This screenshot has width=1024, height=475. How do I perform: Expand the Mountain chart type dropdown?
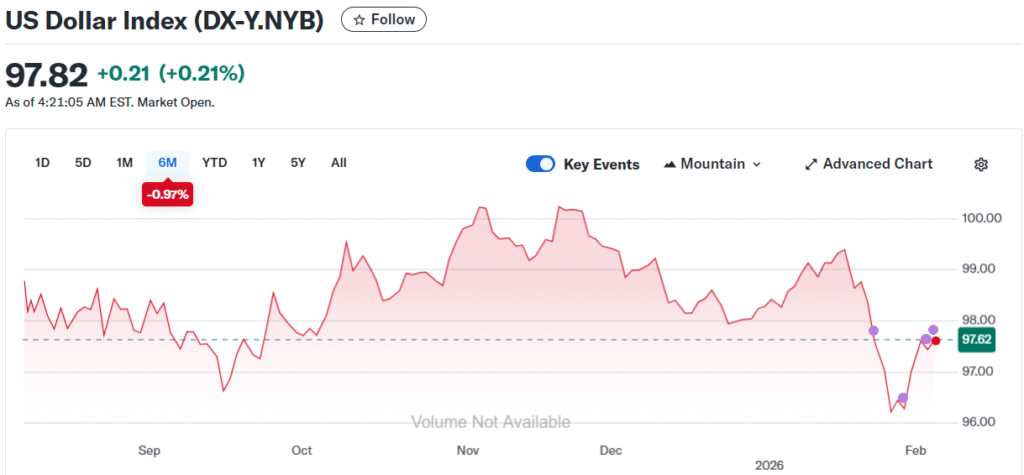(x=756, y=164)
